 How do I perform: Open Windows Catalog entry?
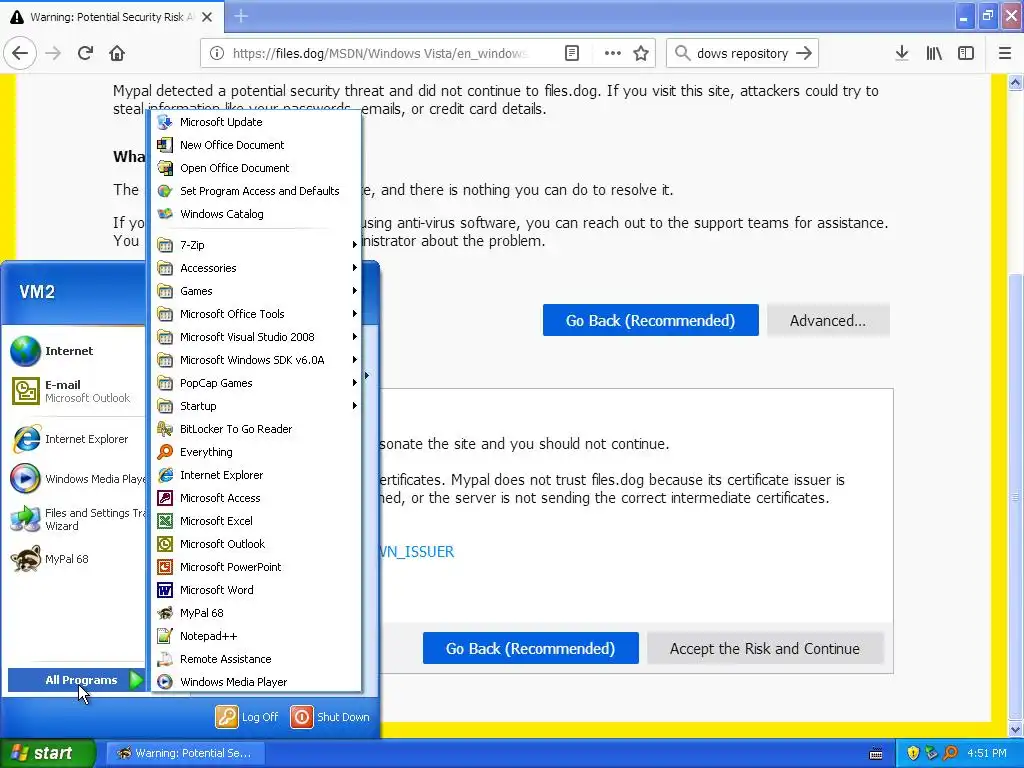256,214
